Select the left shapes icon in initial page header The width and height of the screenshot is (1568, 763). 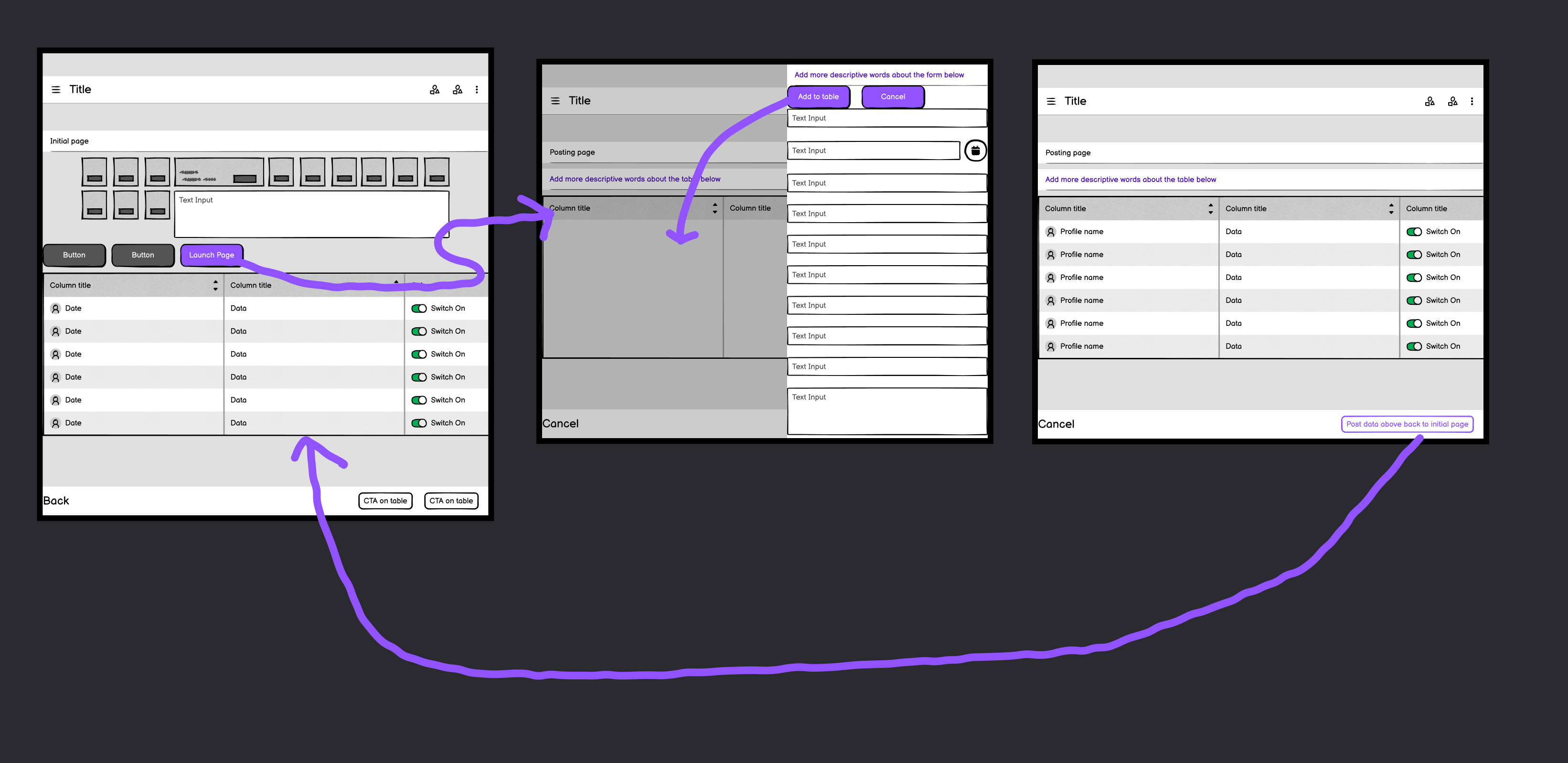435,89
